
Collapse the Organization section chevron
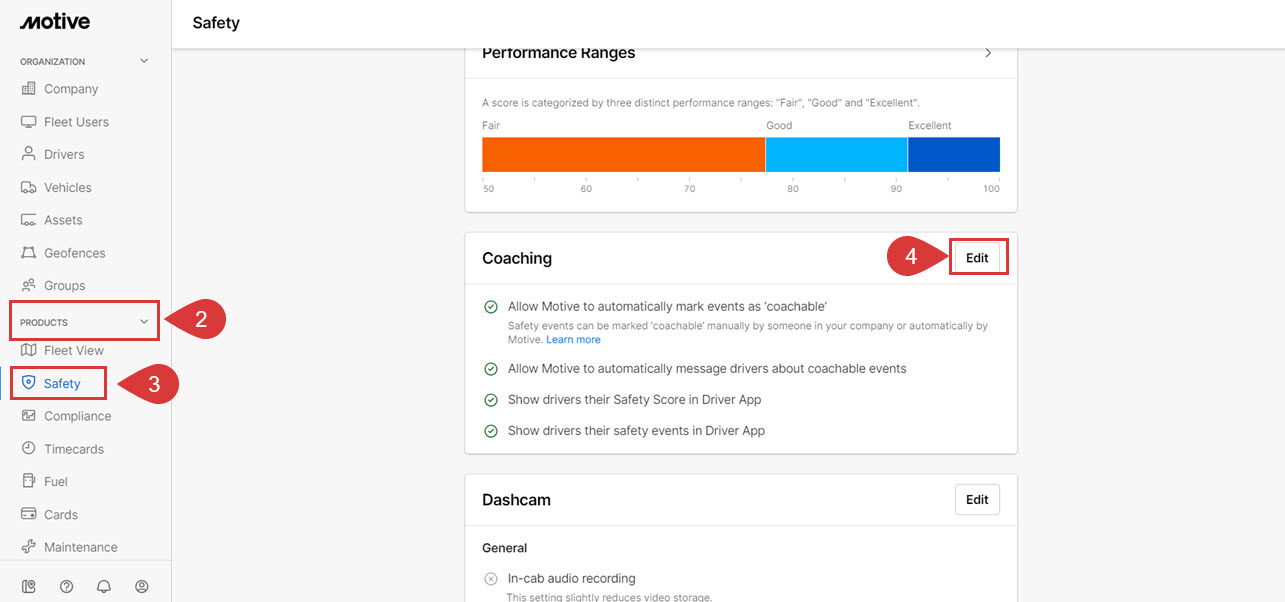coord(144,61)
